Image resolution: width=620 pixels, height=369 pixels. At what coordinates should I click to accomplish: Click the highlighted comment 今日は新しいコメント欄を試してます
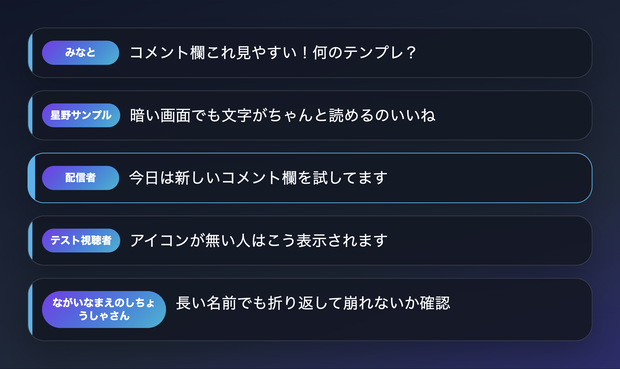point(258,178)
